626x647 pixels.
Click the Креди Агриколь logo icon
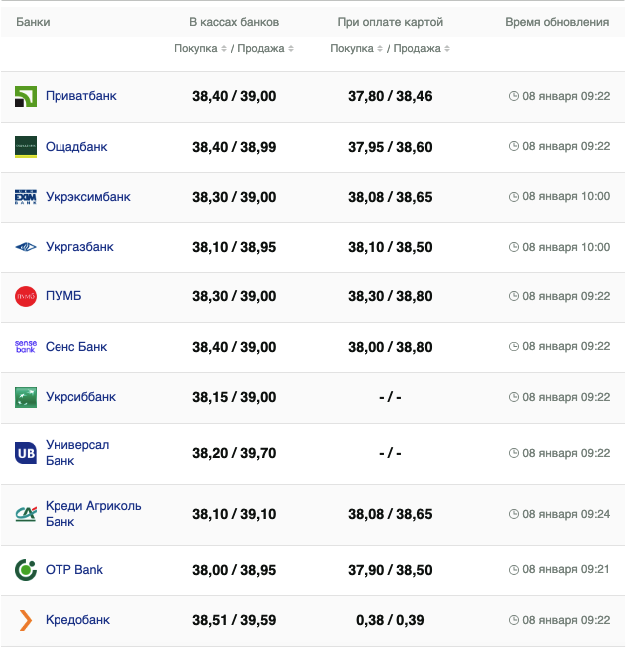tap(26, 514)
